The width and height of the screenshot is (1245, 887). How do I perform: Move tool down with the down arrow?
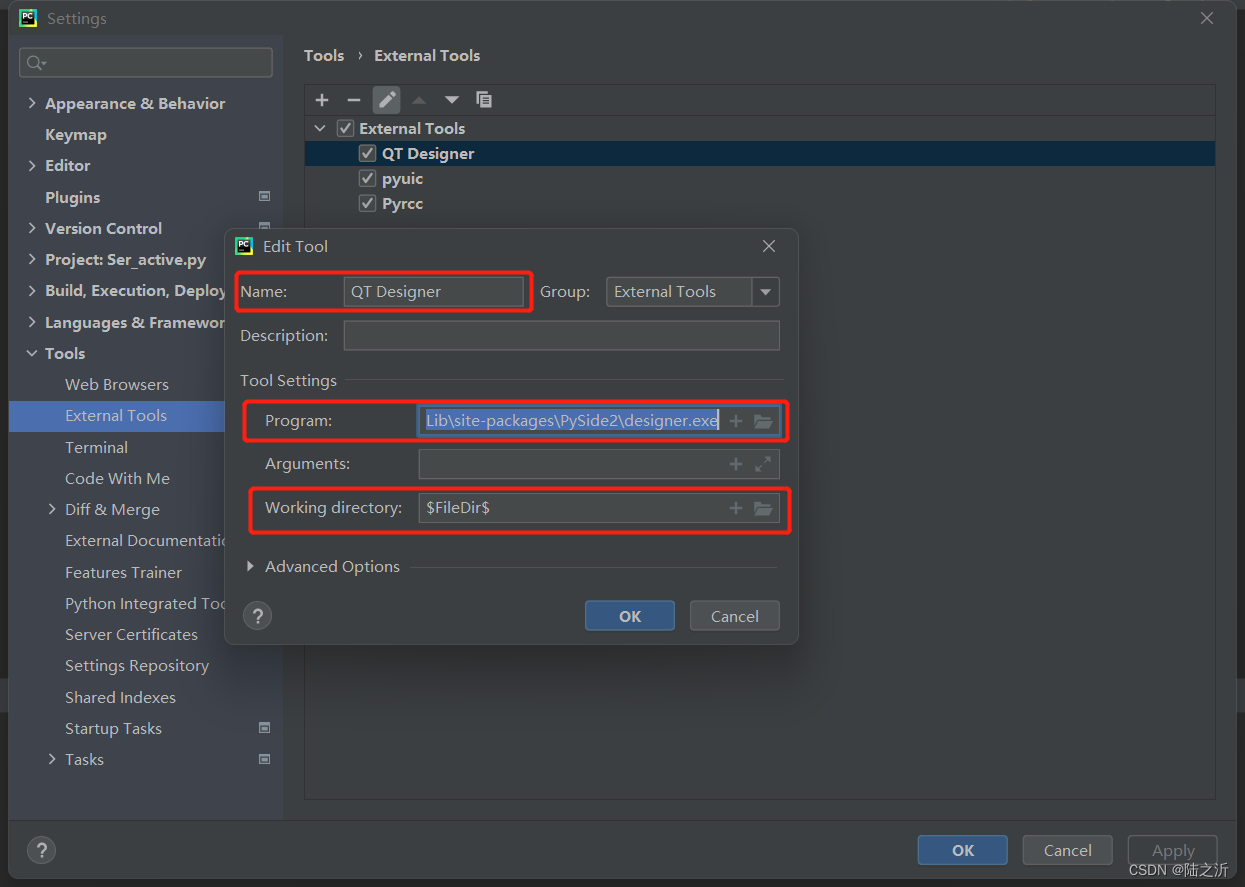(452, 99)
